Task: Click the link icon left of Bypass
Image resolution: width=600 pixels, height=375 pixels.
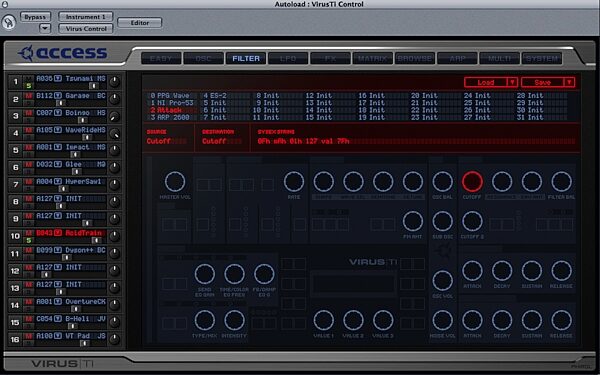Action: point(8,22)
